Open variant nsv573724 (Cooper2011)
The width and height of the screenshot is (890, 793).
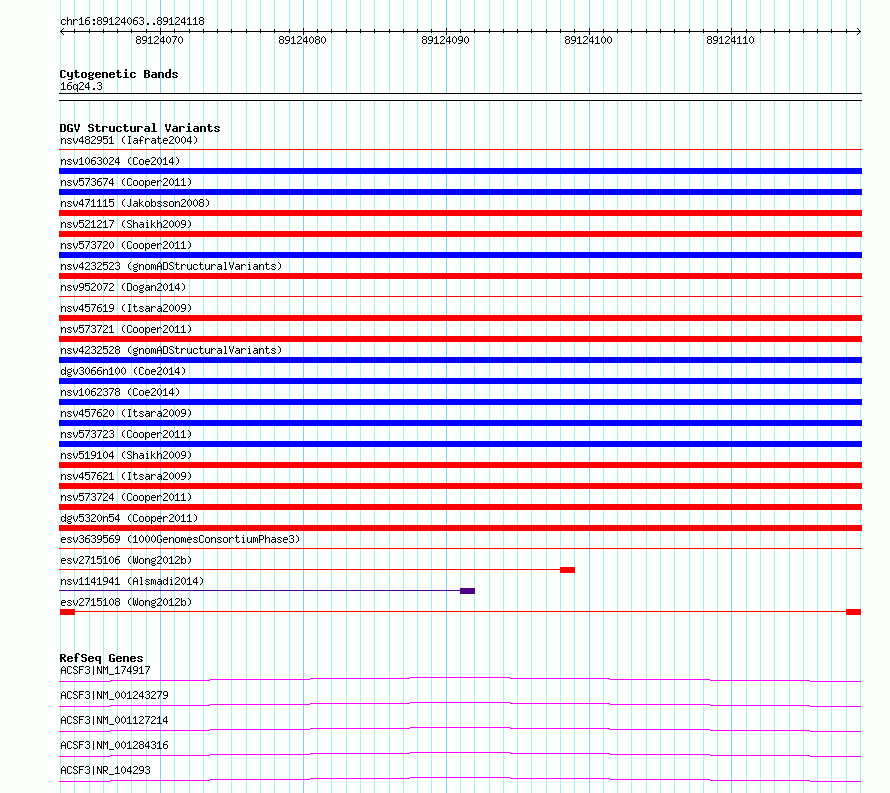pyautogui.click(x=126, y=497)
